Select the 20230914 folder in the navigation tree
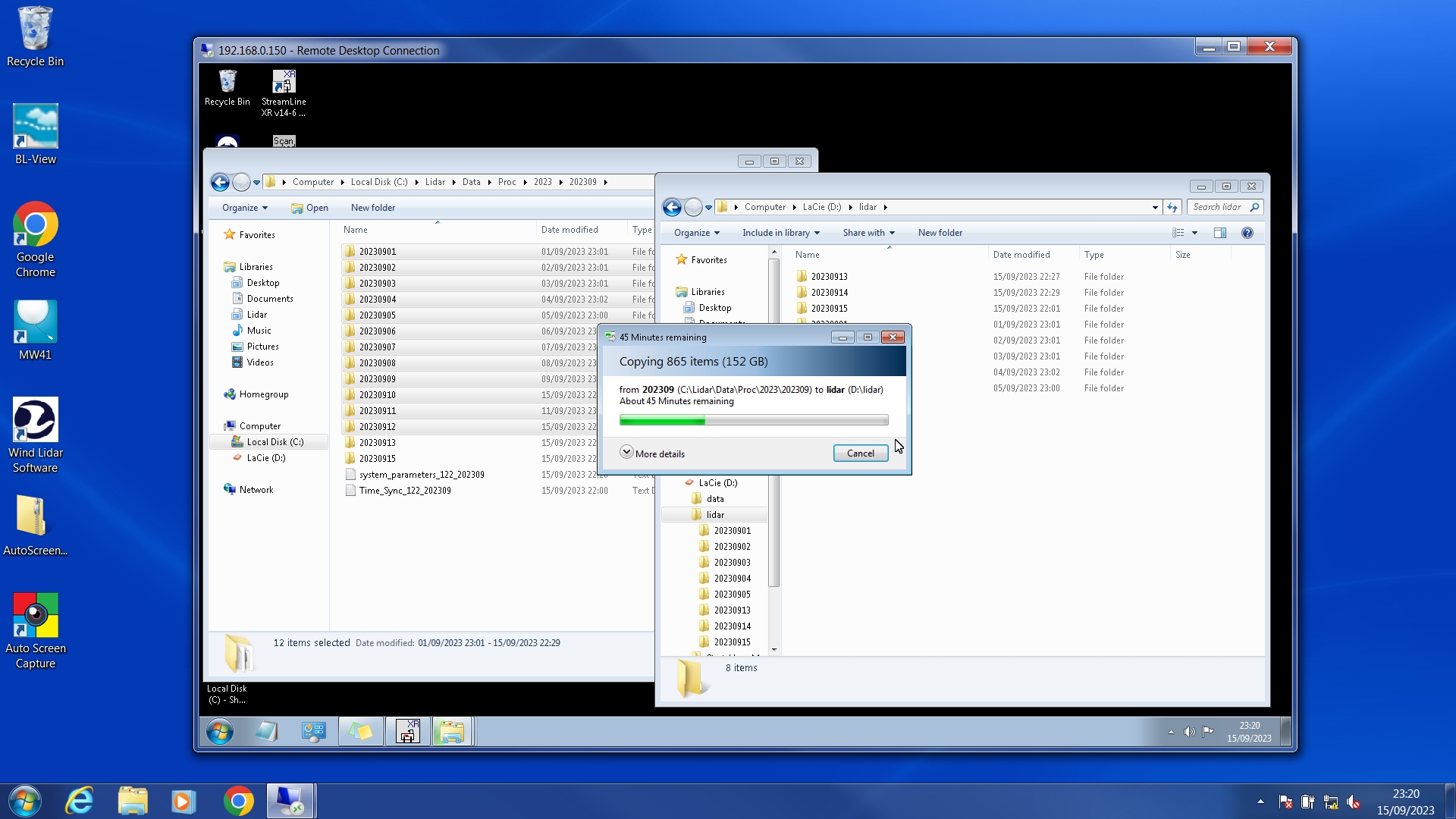This screenshot has width=1456, height=819. coord(732,626)
